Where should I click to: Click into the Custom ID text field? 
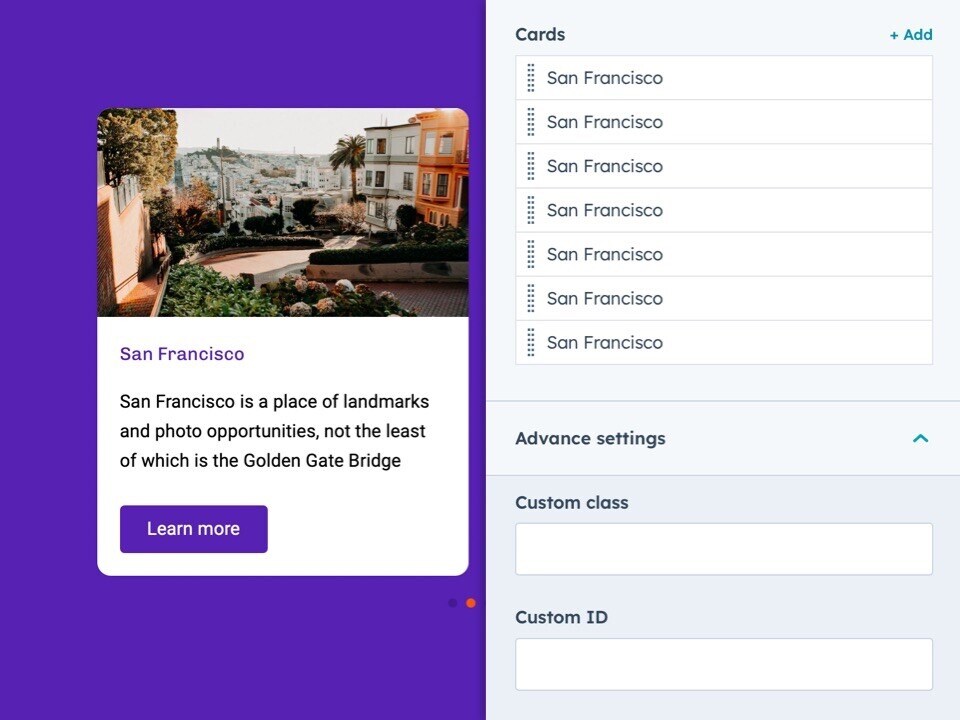[x=723, y=664]
